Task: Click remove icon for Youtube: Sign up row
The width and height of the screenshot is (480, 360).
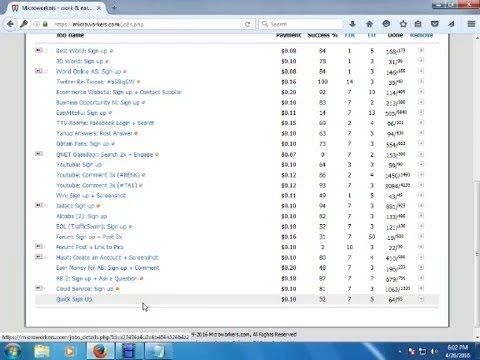Action: [x=421, y=164]
